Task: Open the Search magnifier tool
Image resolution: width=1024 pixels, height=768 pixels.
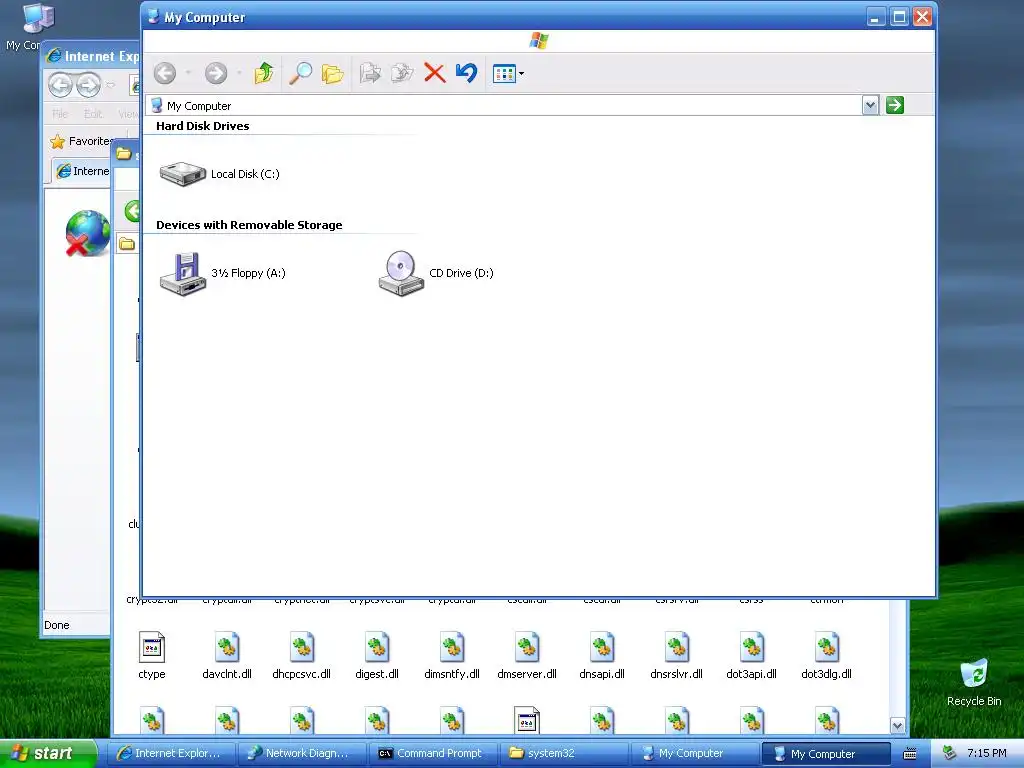Action: (x=300, y=73)
